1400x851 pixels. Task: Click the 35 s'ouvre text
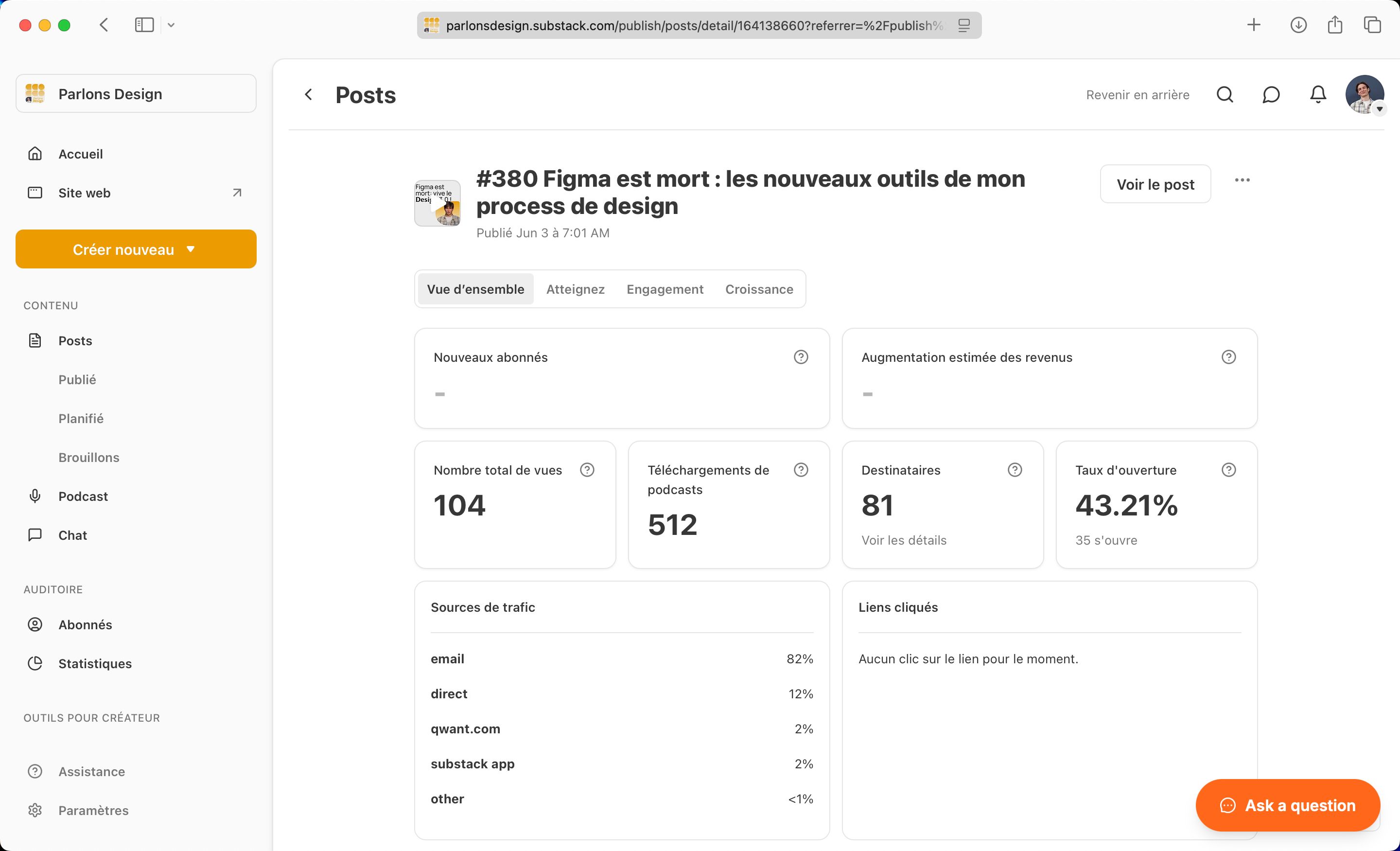point(1106,540)
